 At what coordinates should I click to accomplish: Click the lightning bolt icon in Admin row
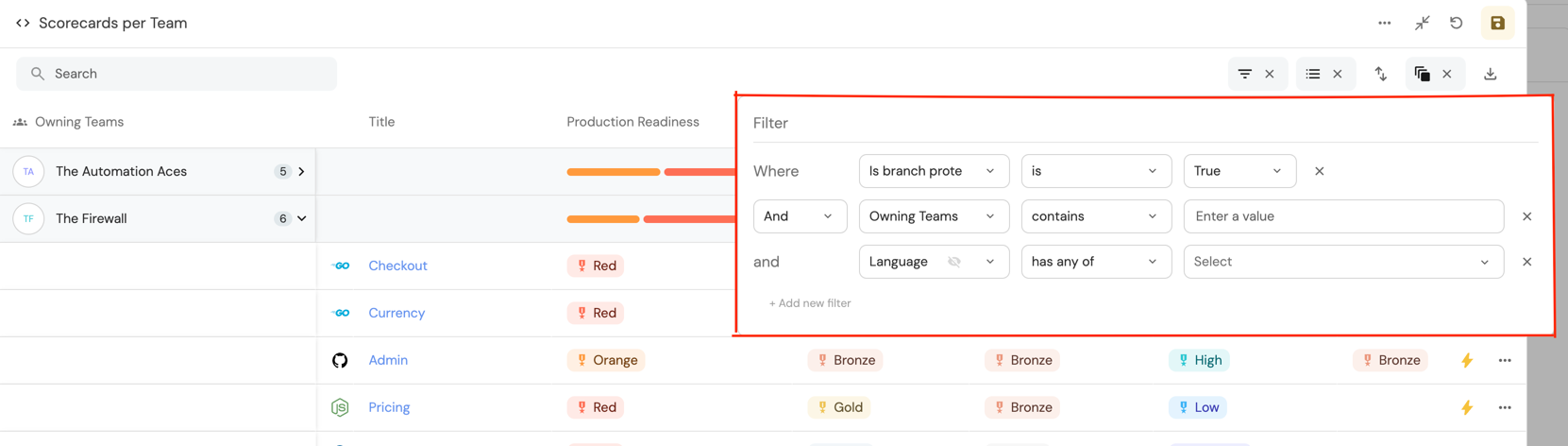coord(1467,360)
